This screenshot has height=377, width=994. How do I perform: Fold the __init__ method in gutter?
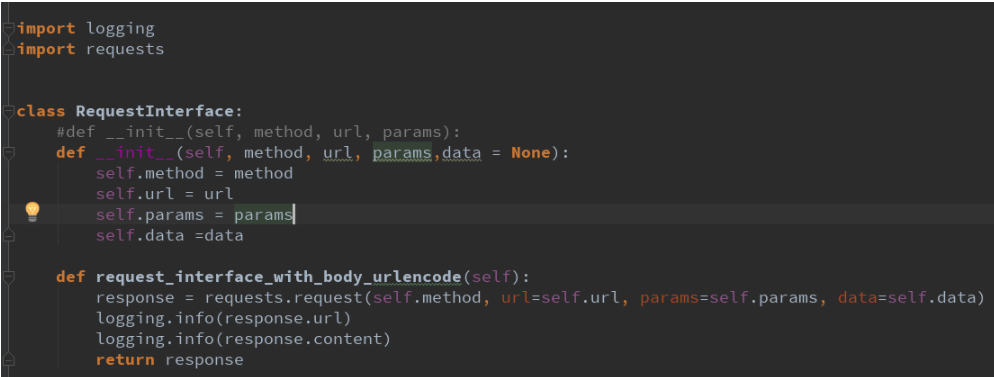(x=8, y=153)
